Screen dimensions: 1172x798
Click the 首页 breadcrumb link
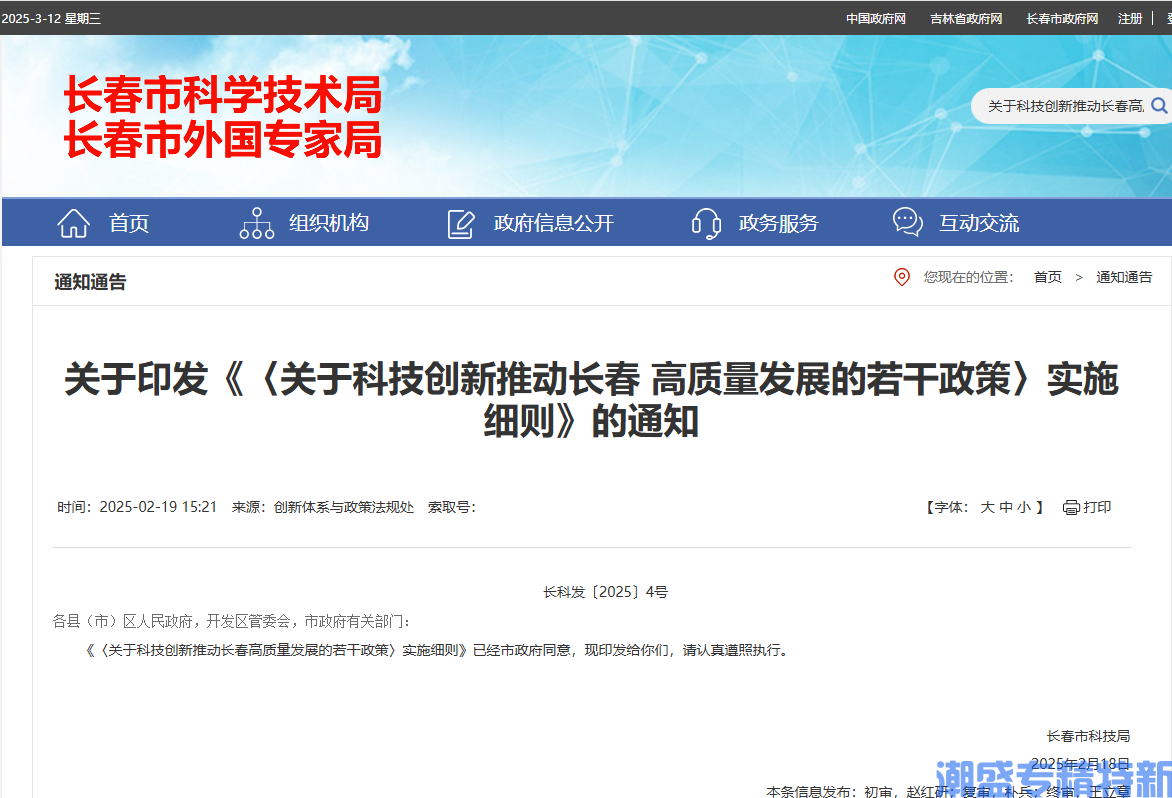point(1047,277)
